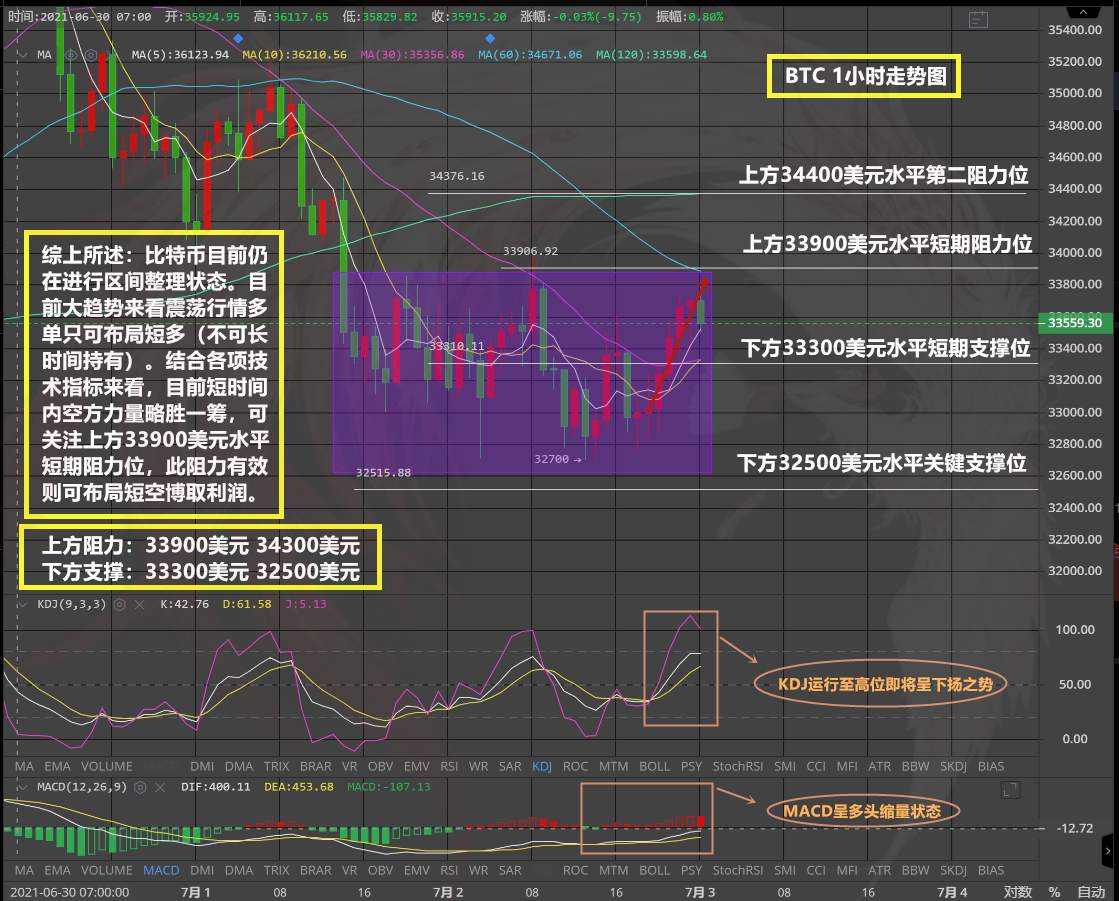Switch to ROC in the KDJ panel row
The width and height of the screenshot is (1119, 901).
[575, 766]
